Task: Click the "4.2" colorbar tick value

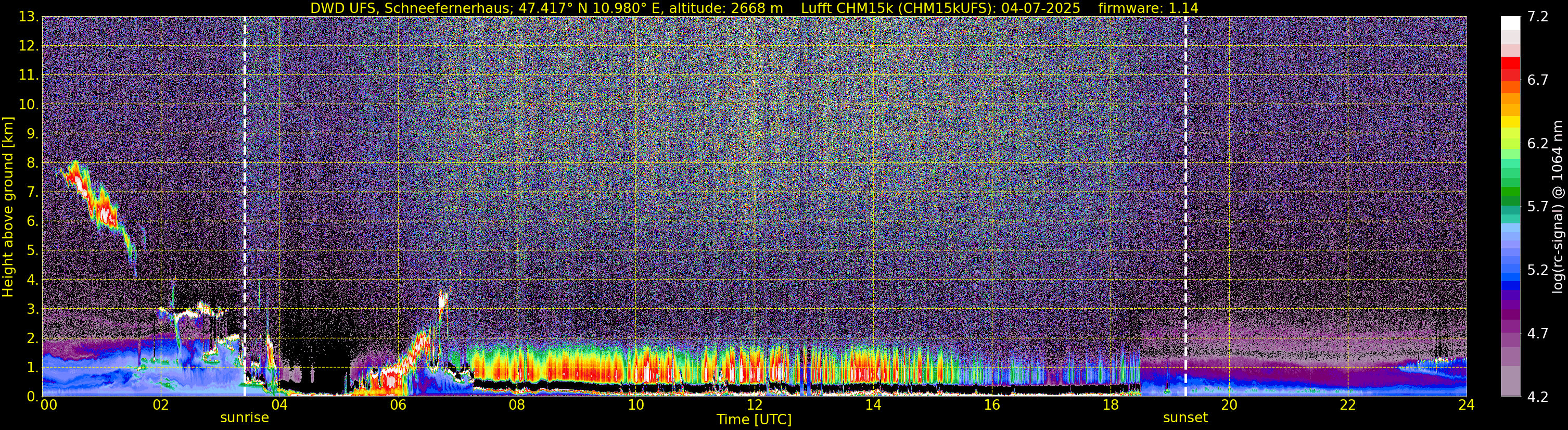Action: tap(1538, 397)
